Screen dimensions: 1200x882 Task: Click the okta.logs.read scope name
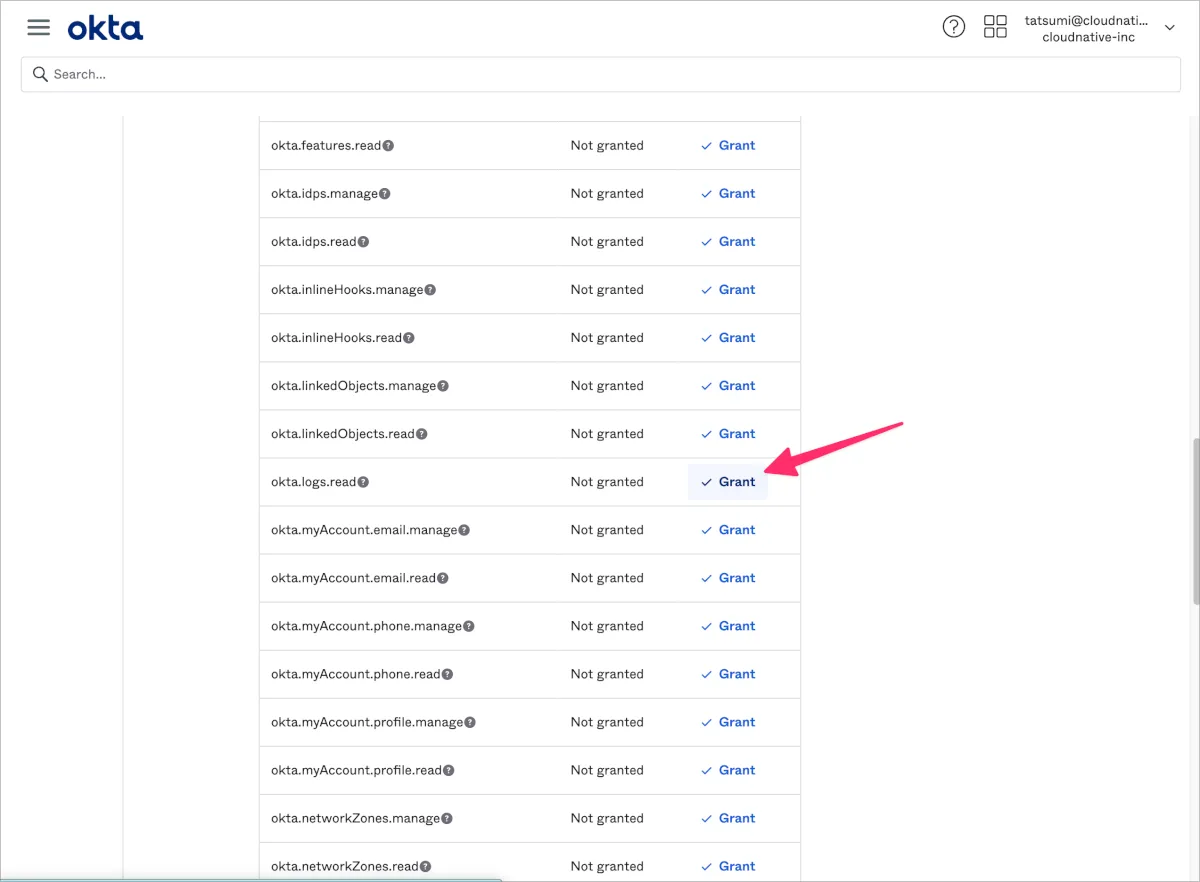point(313,482)
